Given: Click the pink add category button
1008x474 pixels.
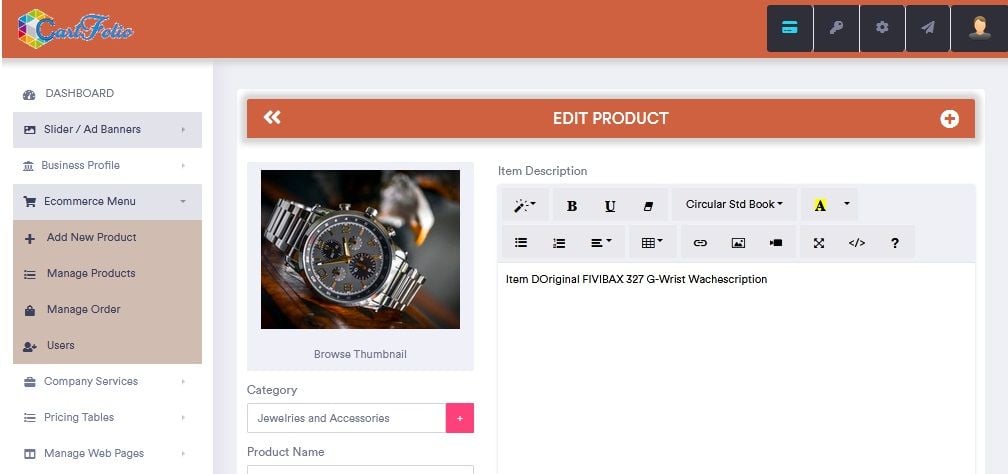Looking at the screenshot, I should (x=460, y=418).
